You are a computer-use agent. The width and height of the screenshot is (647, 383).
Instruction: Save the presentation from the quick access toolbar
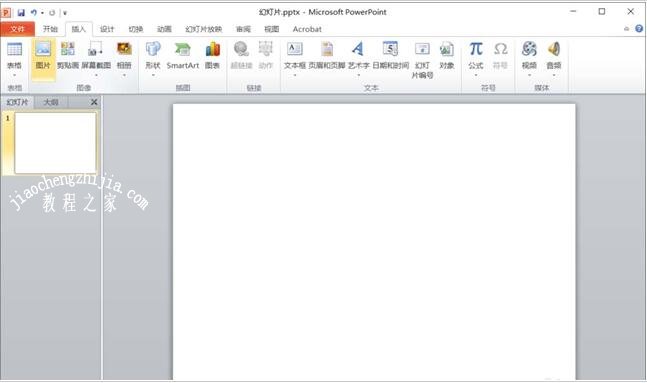(21, 12)
